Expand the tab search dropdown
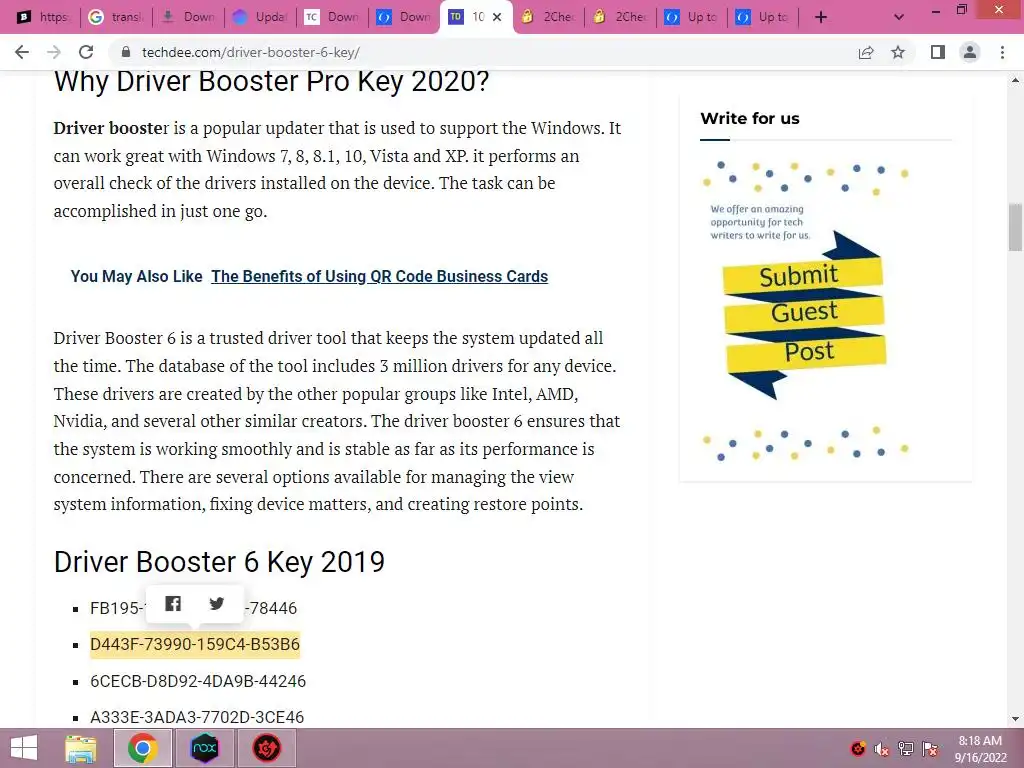 click(x=899, y=17)
